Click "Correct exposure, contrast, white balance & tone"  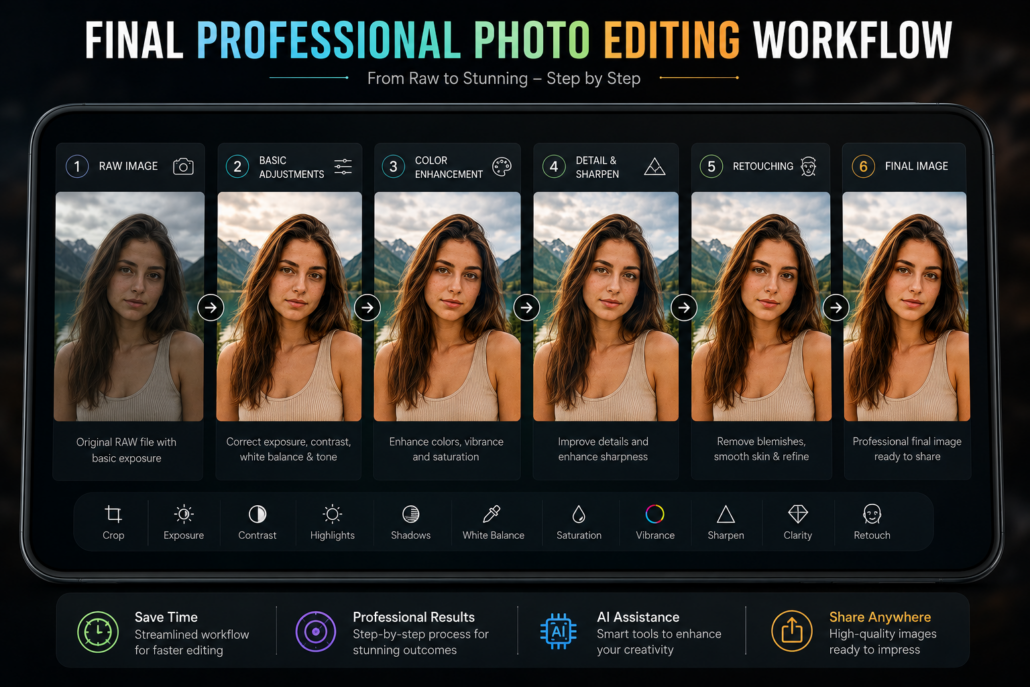pyautogui.click(x=288, y=449)
